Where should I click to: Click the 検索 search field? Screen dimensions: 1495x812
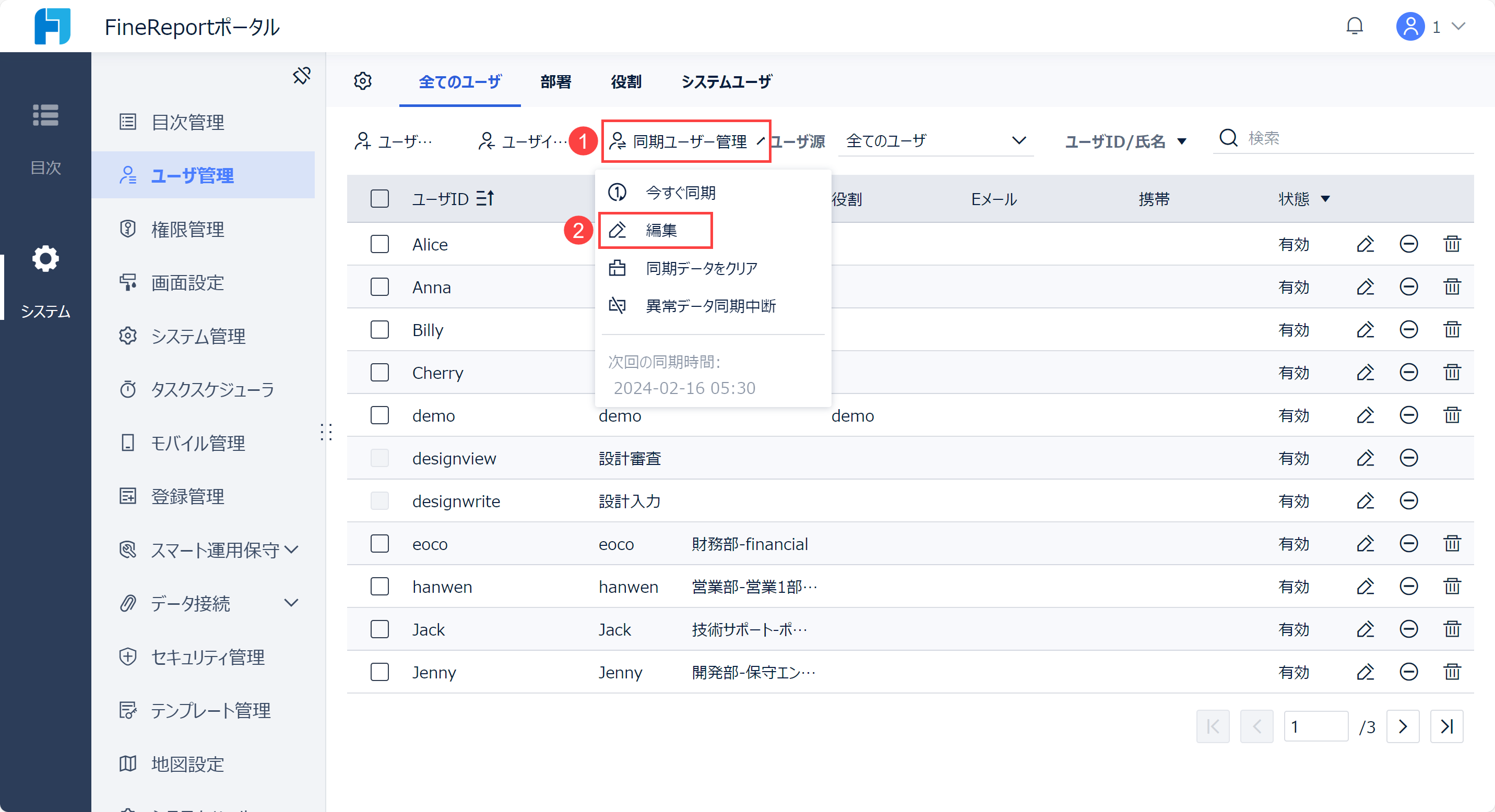(1352, 139)
